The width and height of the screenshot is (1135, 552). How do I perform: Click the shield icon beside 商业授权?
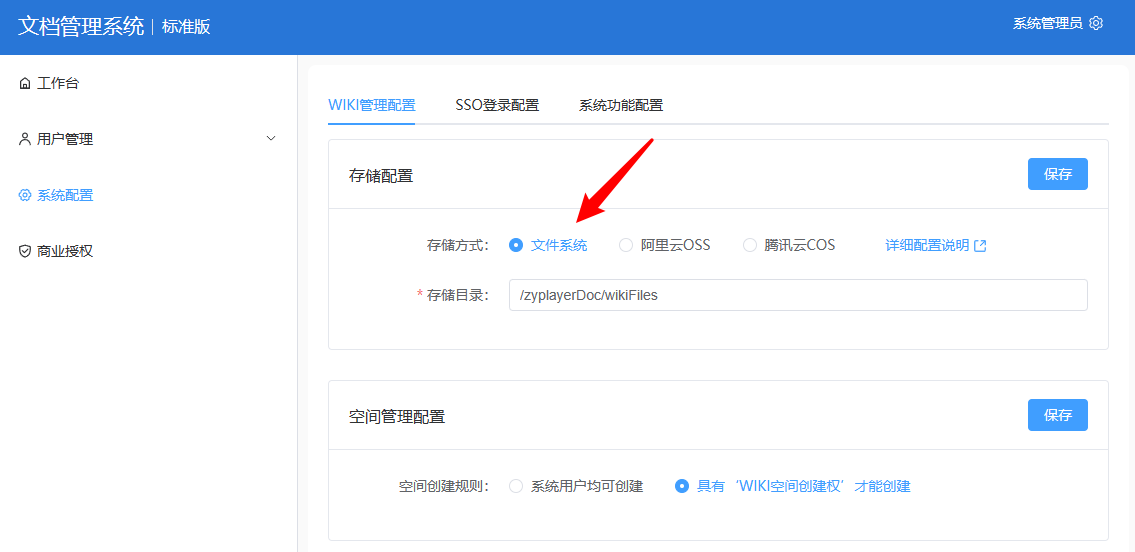tap(25, 252)
